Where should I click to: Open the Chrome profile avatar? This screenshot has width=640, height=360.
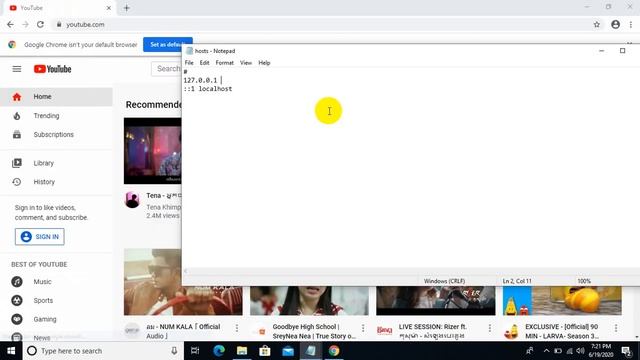pyautogui.click(x=616, y=24)
